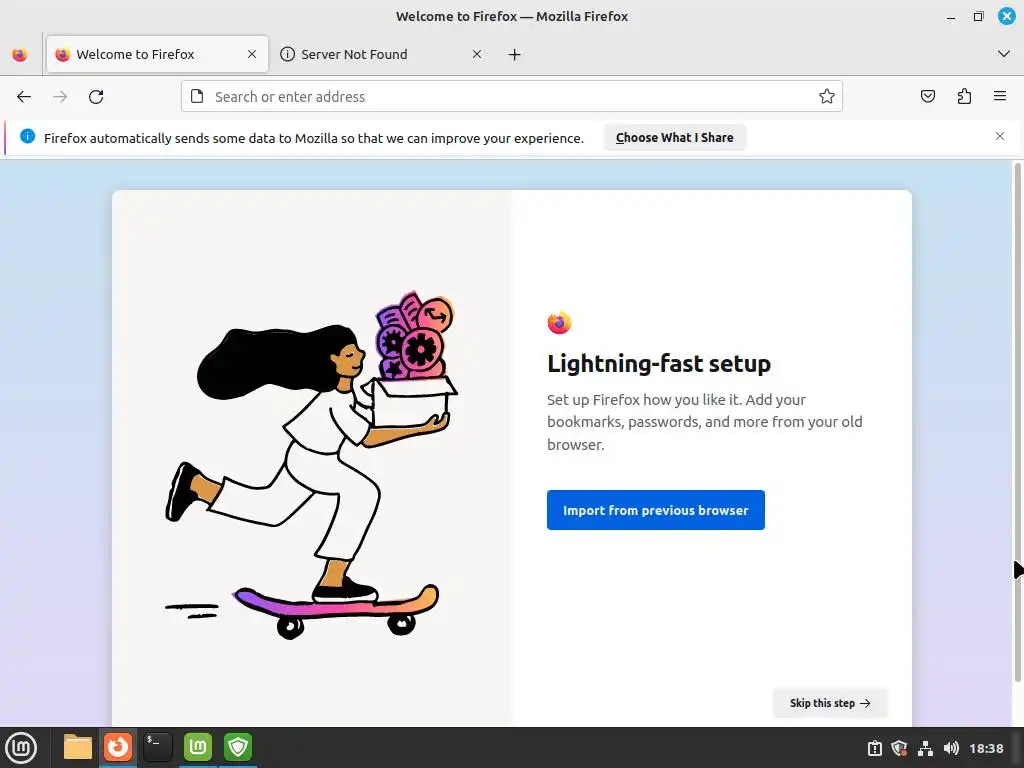Open the update manager shield tray icon
The width and height of the screenshot is (1024, 768).
click(x=899, y=748)
